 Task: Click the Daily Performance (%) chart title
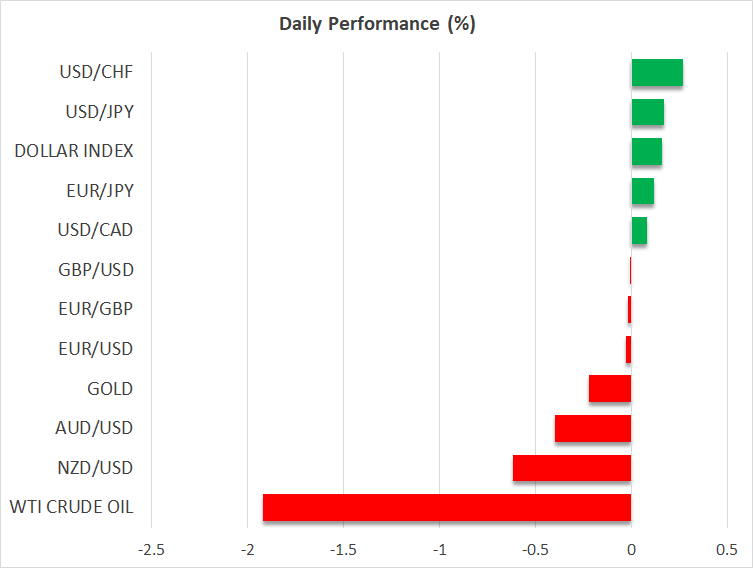[x=377, y=24]
